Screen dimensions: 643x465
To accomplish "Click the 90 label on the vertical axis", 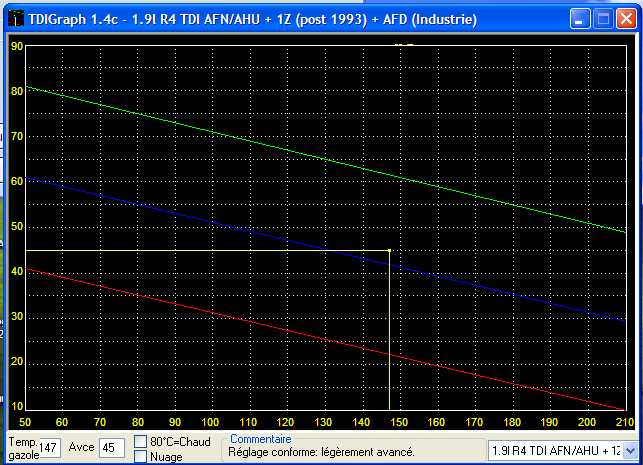I will pos(16,46).
